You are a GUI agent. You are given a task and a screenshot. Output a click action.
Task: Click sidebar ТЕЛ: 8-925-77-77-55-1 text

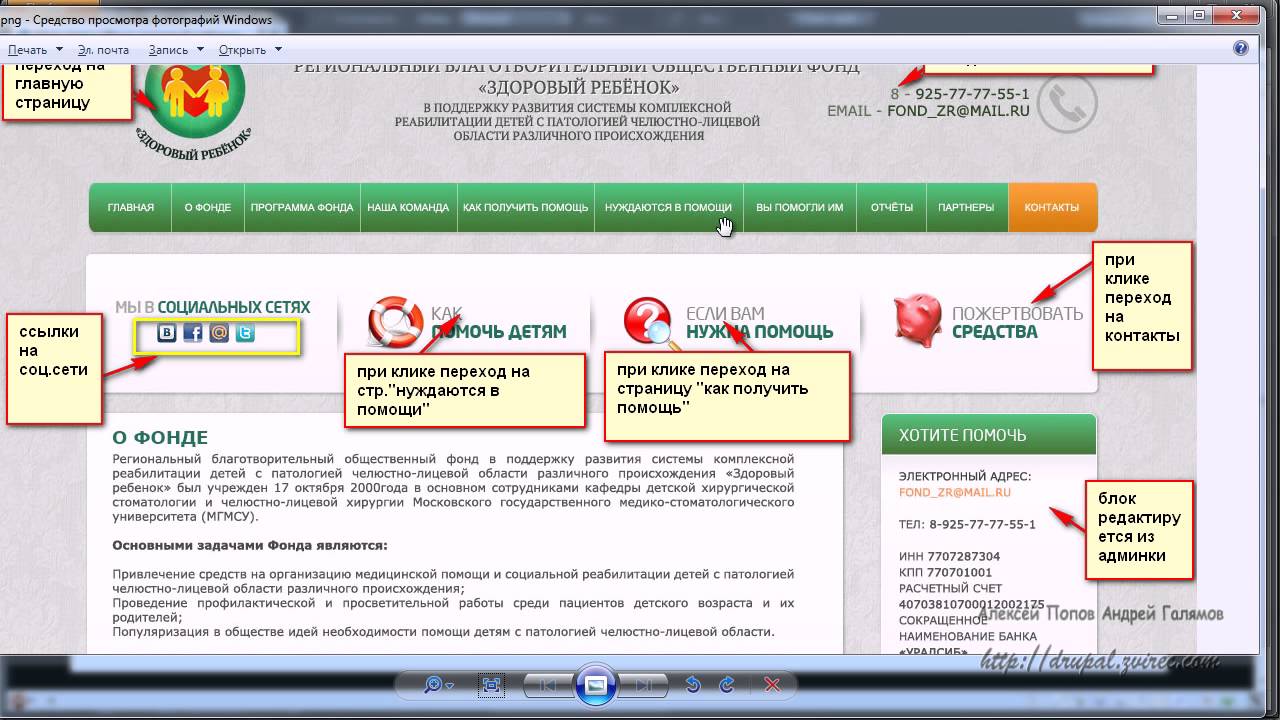[x=967, y=524]
